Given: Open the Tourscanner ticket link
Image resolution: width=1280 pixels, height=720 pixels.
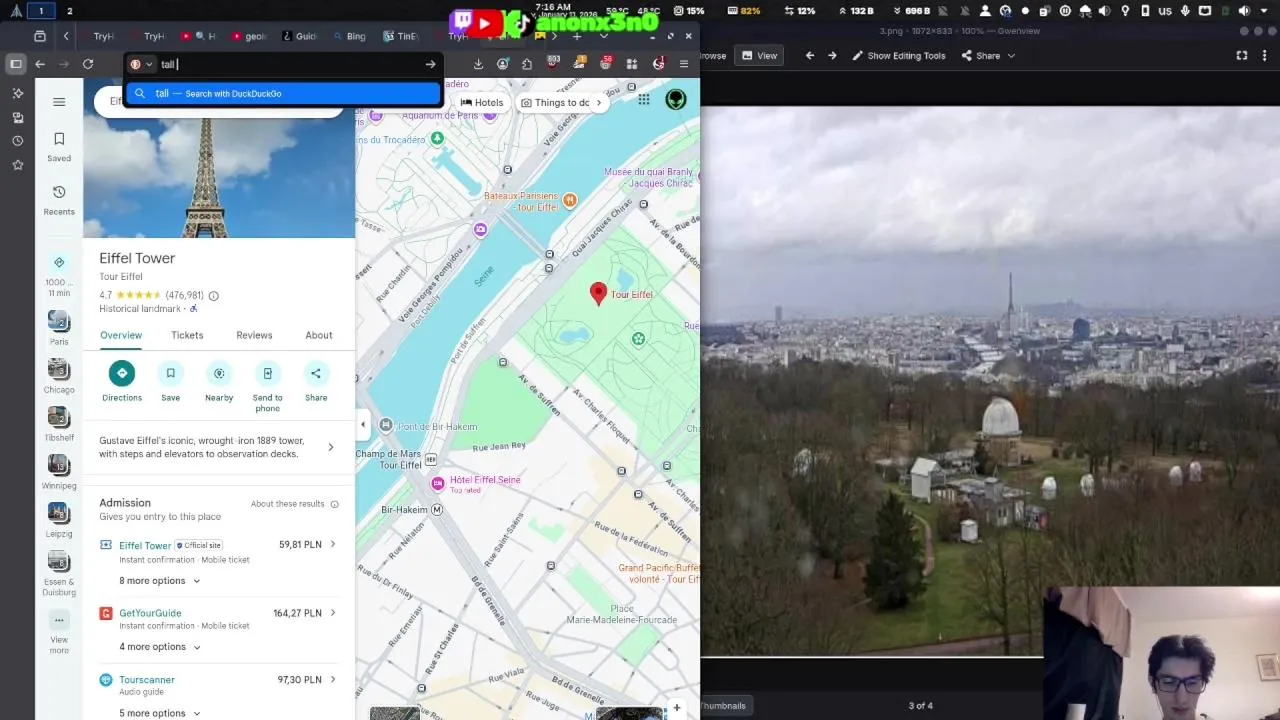Looking at the screenshot, I should pyautogui.click(x=147, y=679).
